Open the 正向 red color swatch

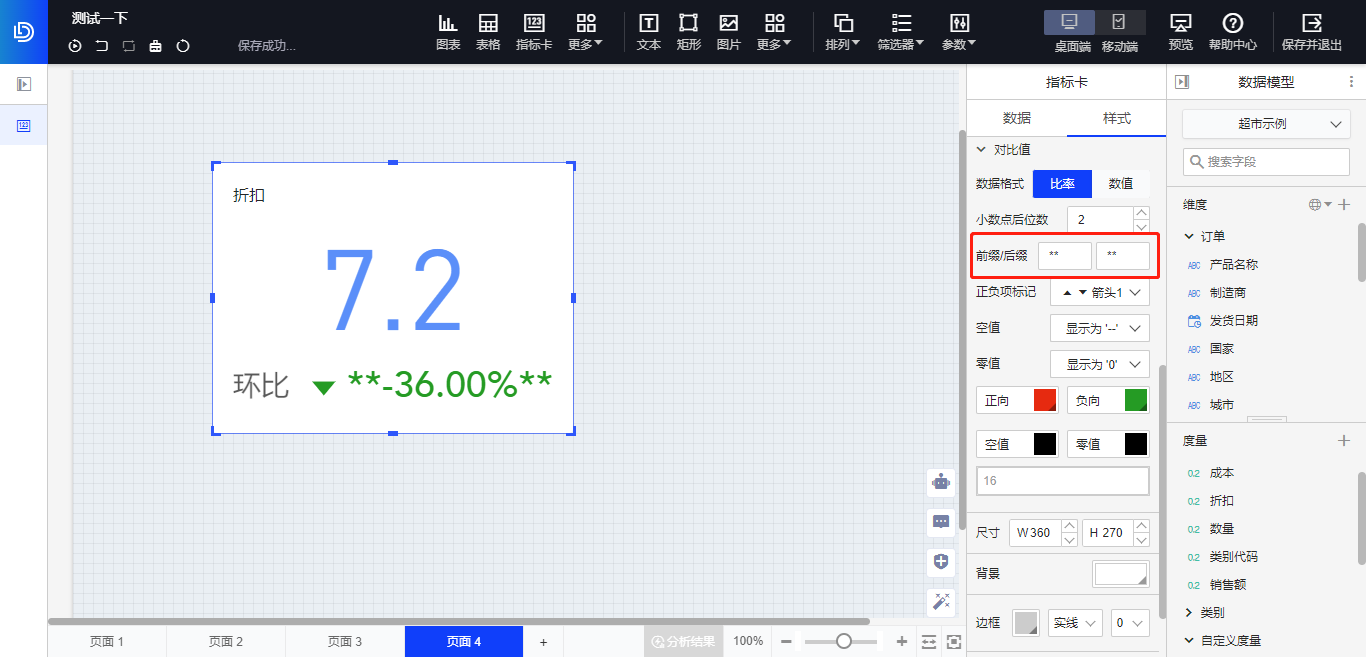pos(1044,400)
